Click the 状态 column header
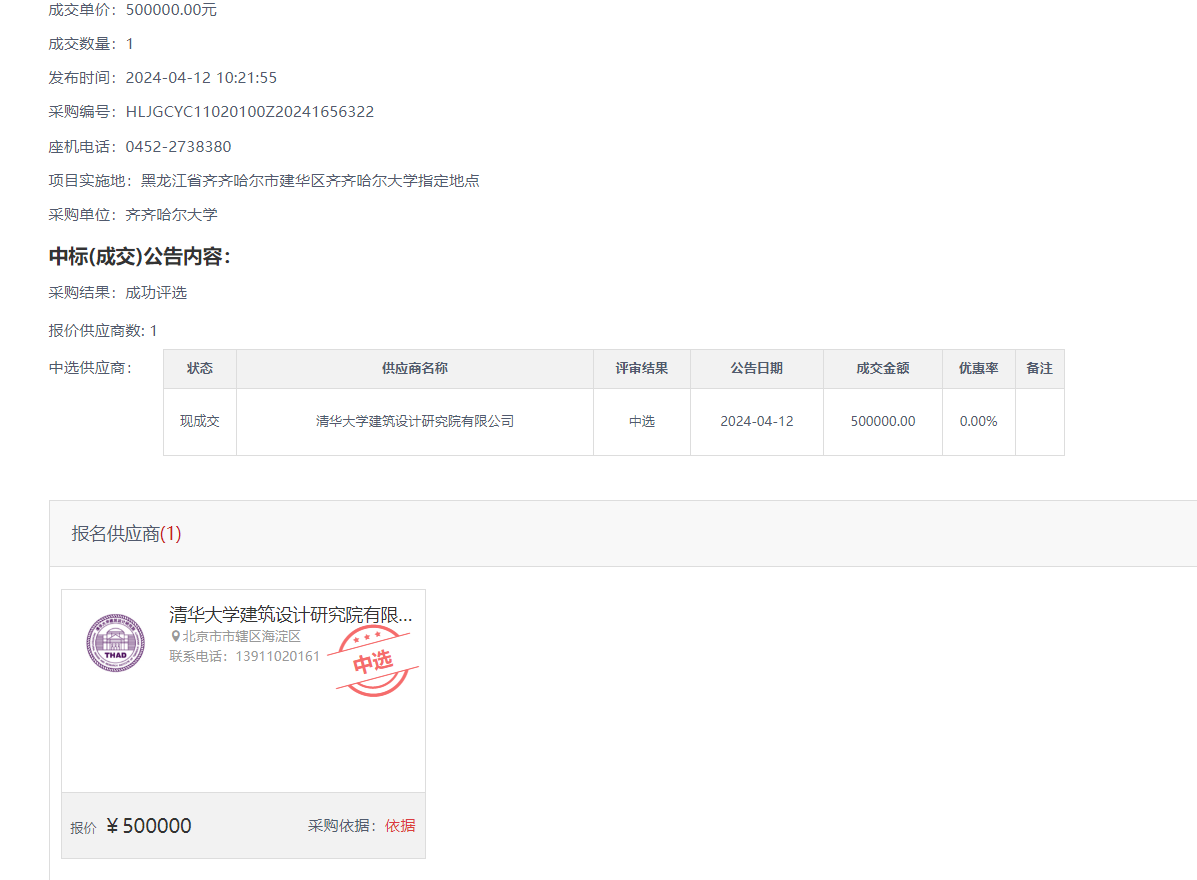 200,369
